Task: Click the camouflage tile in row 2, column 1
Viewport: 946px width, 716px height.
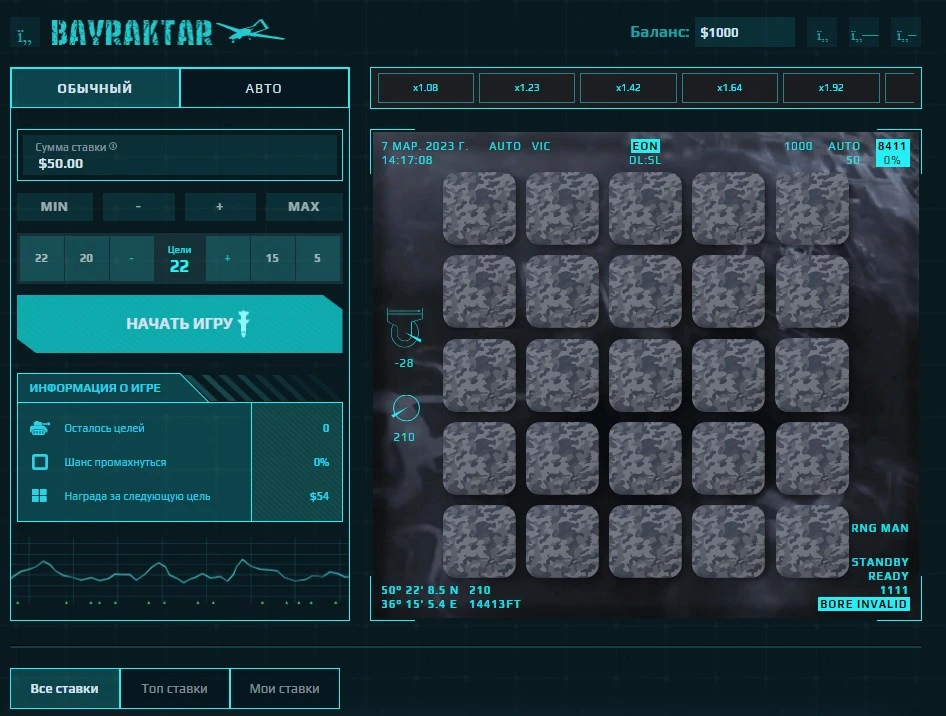Action: pos(480,292)
